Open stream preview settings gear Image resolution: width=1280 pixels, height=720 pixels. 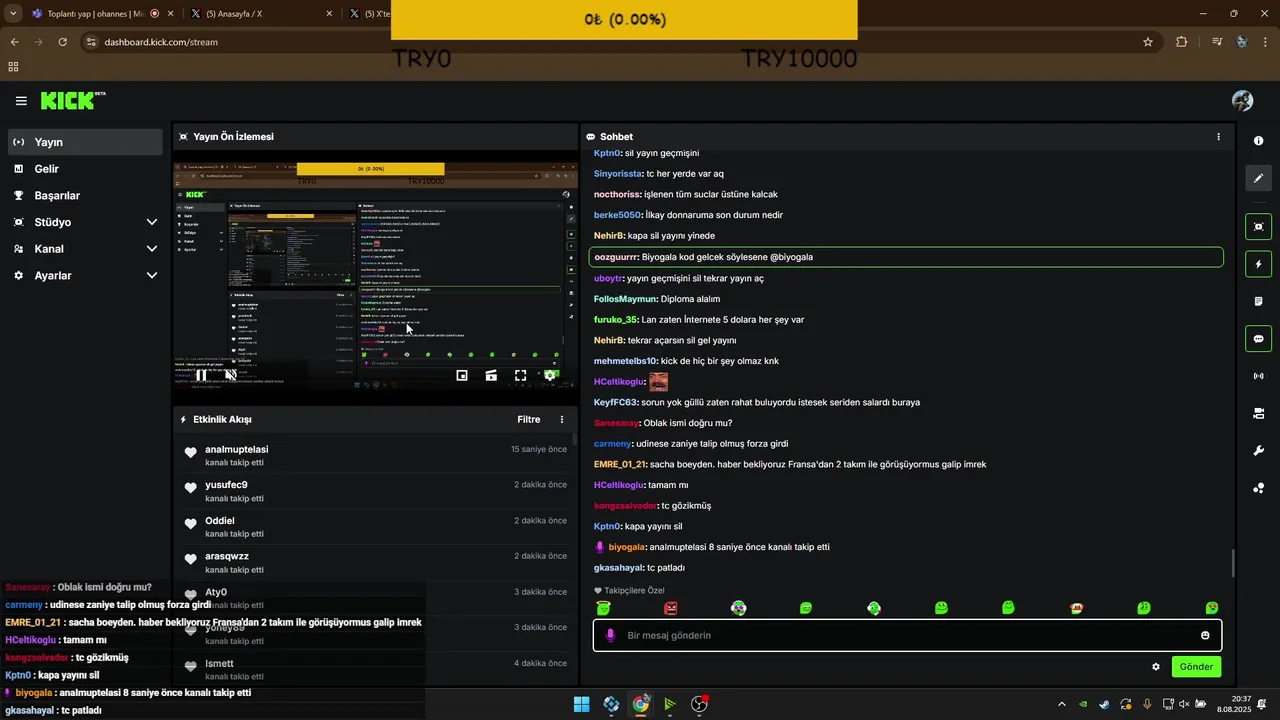coord(549,376)
